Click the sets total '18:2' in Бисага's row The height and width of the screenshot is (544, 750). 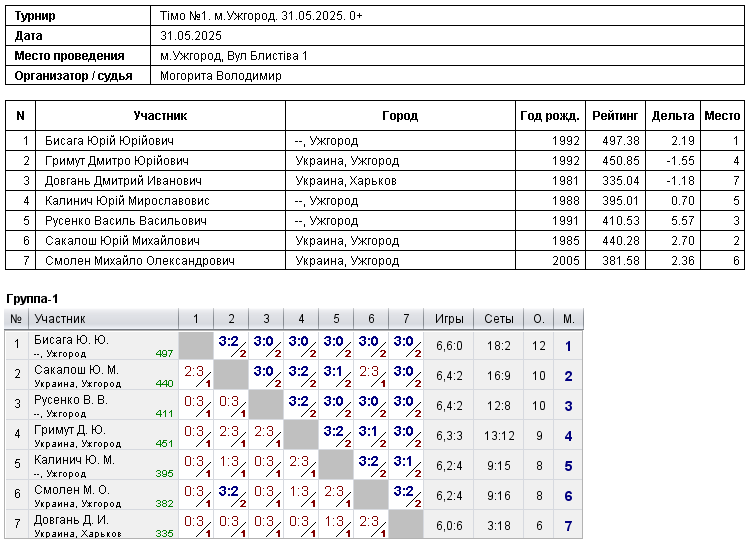(x=498, y=346)
